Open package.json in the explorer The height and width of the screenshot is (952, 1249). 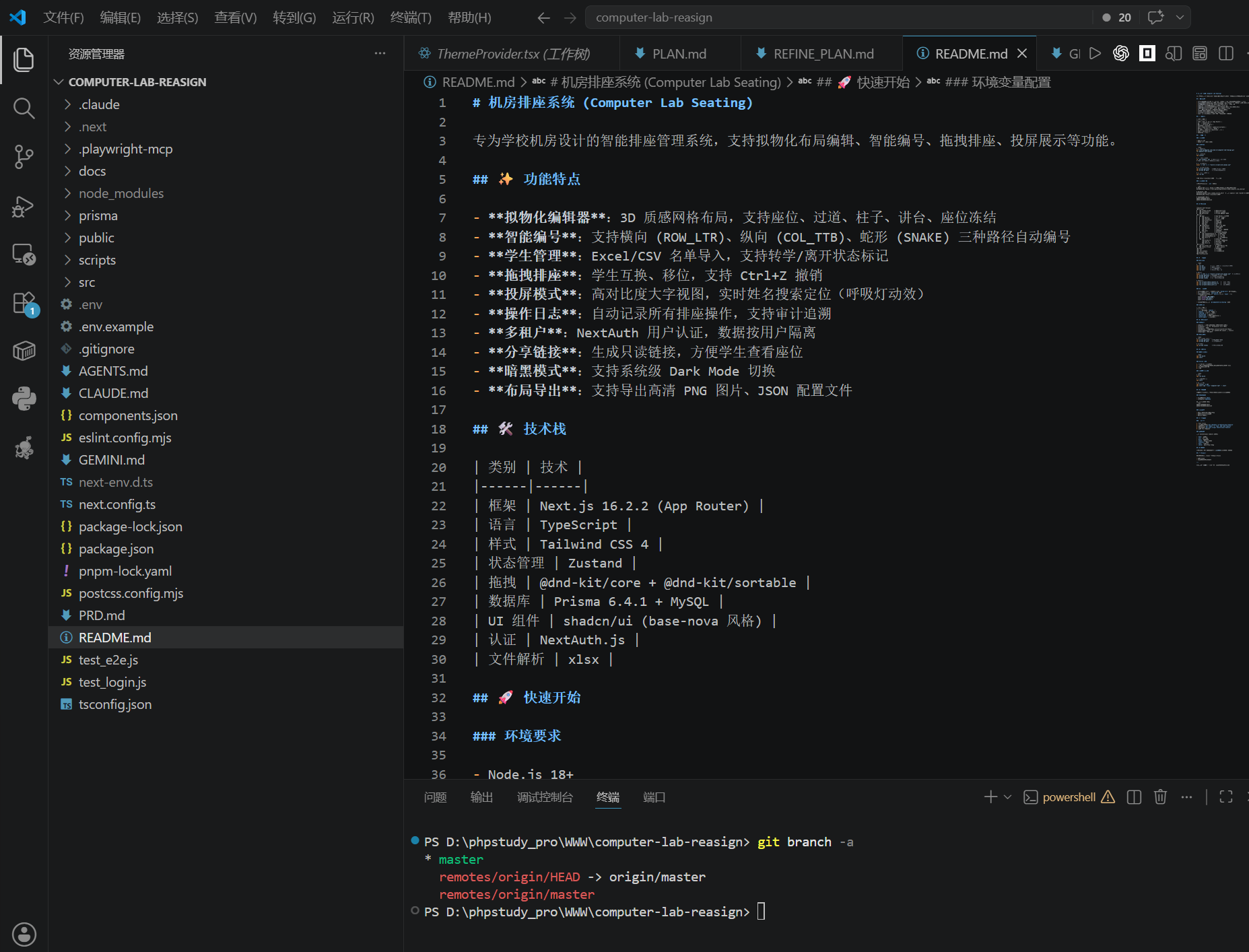[x=116, y=549]
